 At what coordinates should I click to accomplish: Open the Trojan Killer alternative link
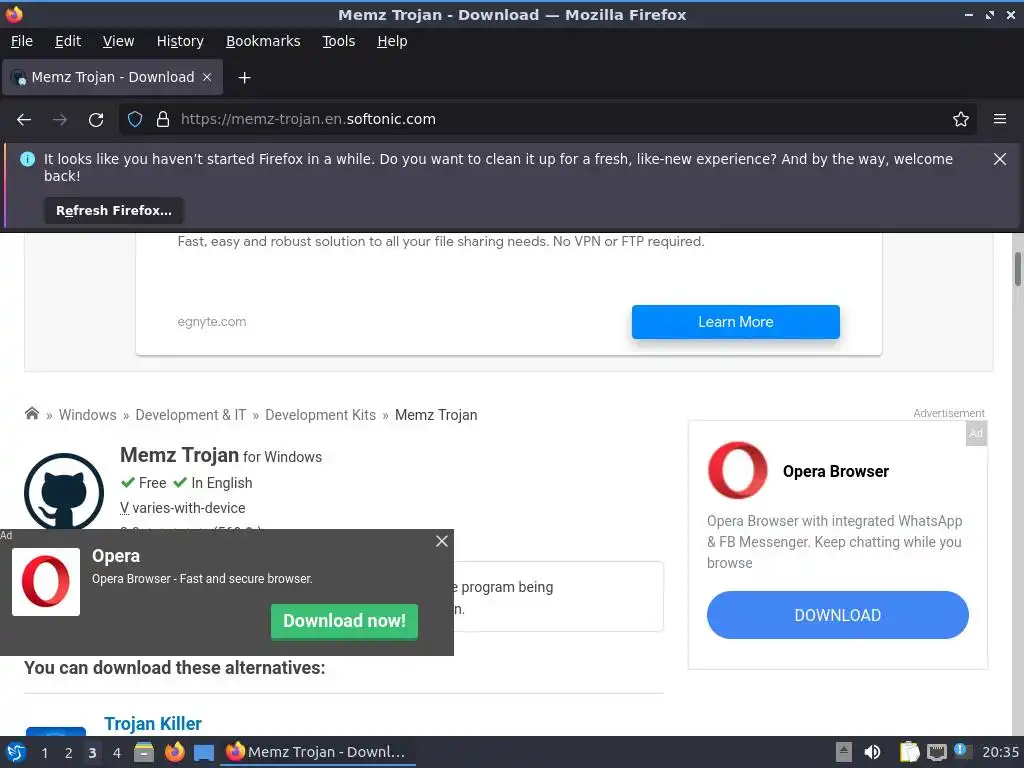[153, 724]
